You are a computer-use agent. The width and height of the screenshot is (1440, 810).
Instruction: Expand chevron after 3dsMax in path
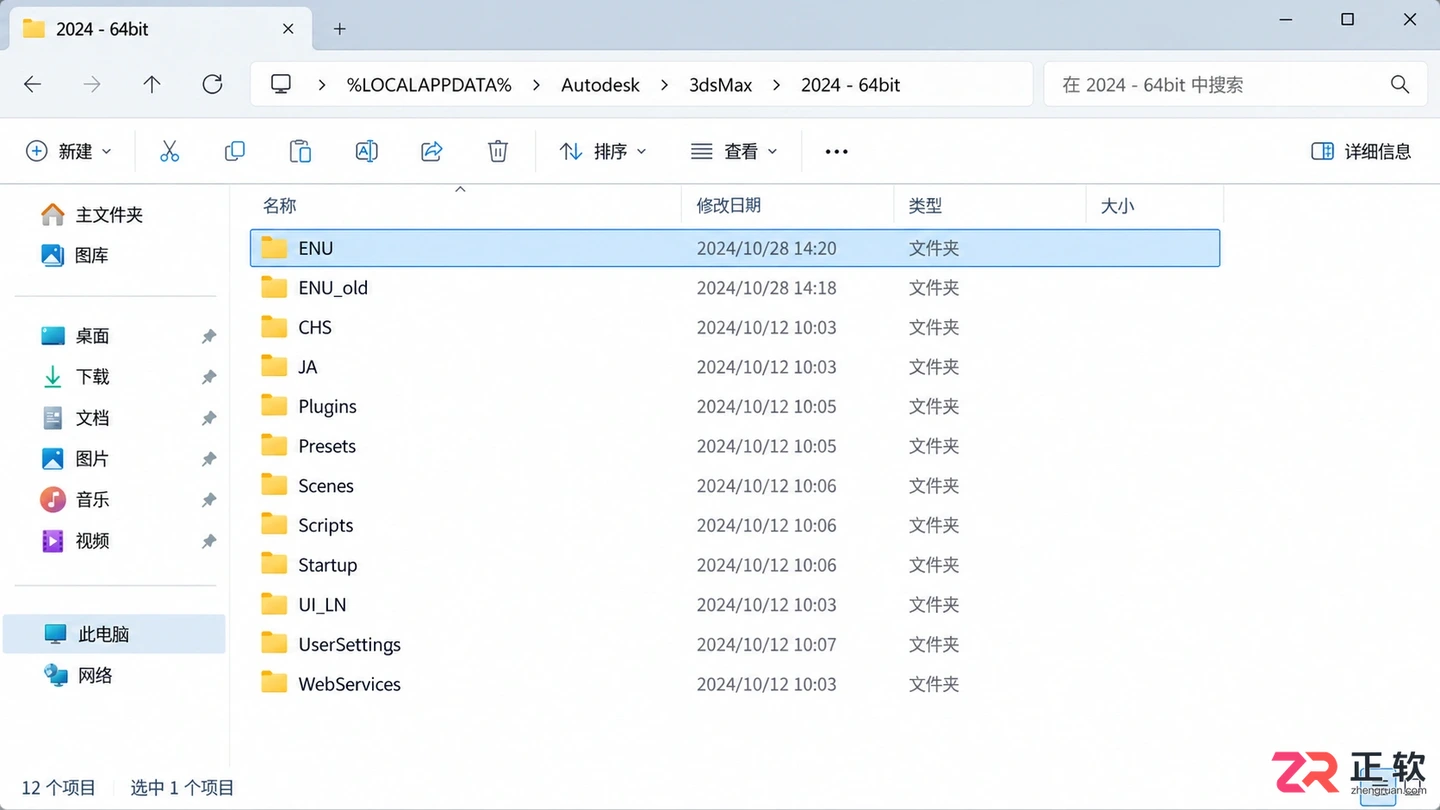click(777, 85)
